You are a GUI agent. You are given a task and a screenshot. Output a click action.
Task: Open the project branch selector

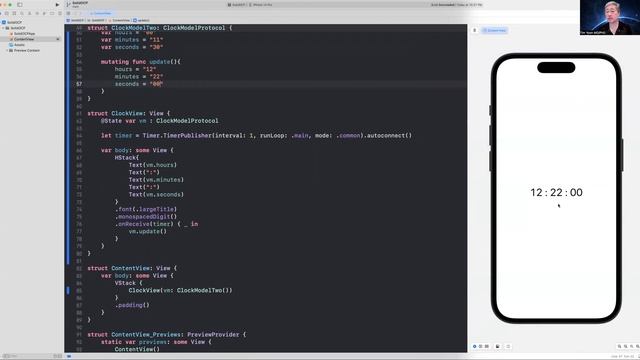78,4
